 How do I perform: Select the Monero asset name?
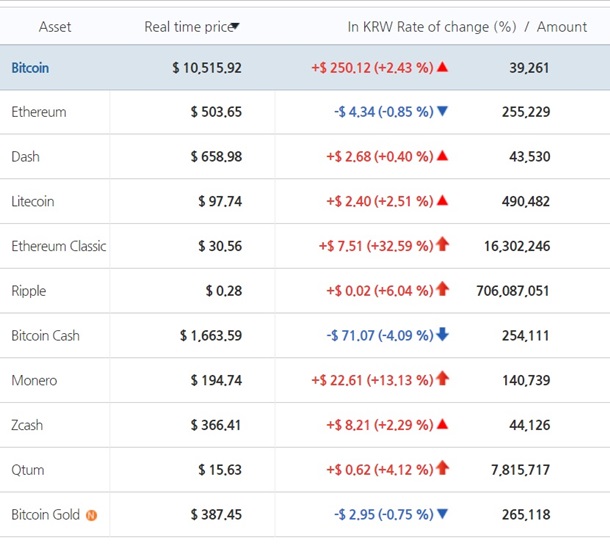(x=34, y=380)
